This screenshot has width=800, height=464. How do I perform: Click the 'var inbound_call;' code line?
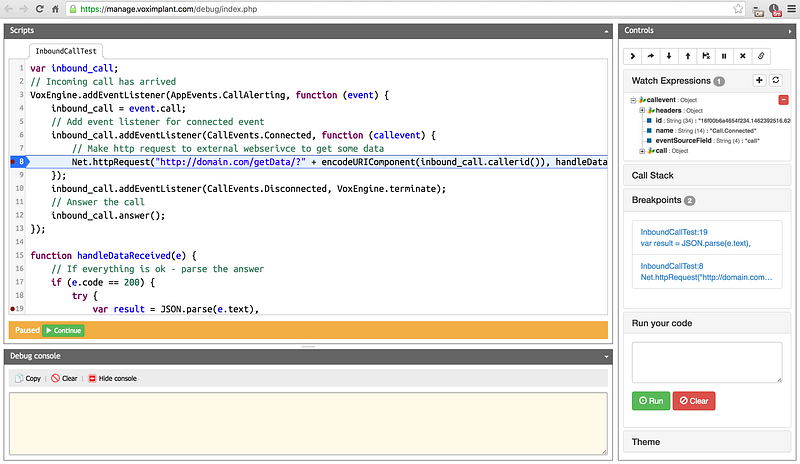pyautogui.click(x=74, y=68)
